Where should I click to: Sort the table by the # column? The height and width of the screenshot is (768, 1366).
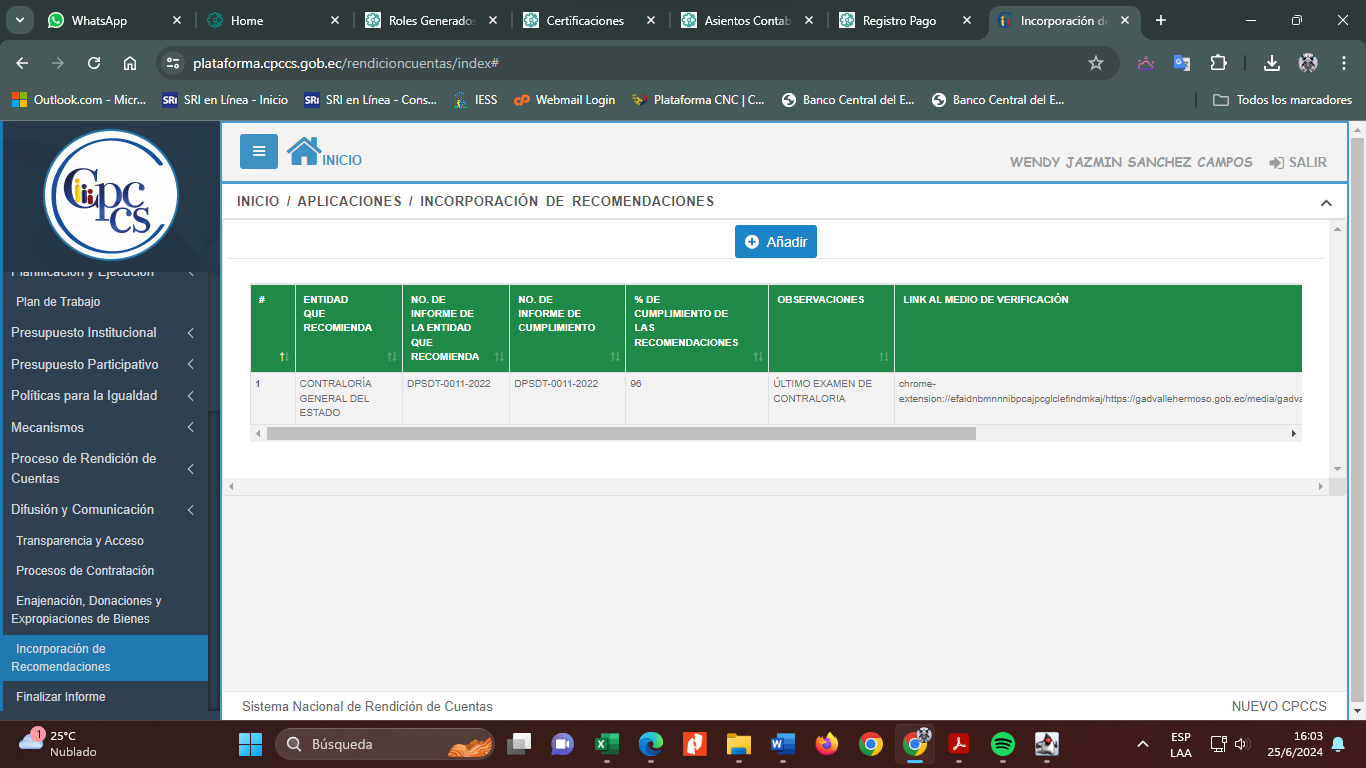[284, 356]
